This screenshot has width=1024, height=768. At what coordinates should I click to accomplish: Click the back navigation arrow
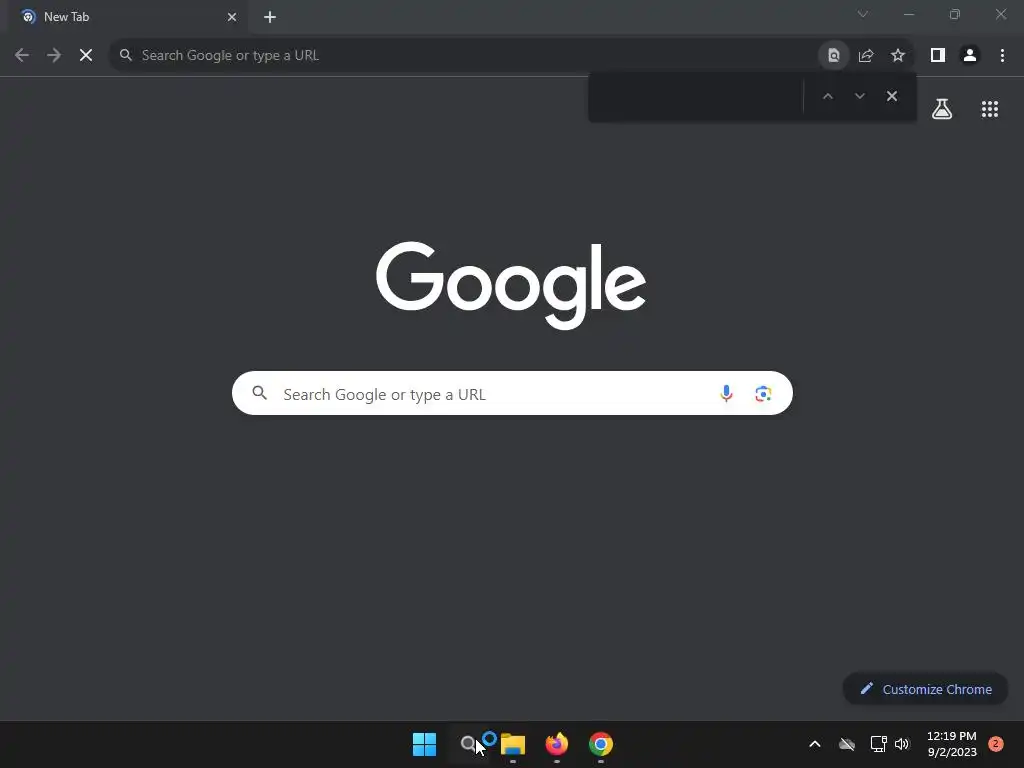[x=22, y=56]
